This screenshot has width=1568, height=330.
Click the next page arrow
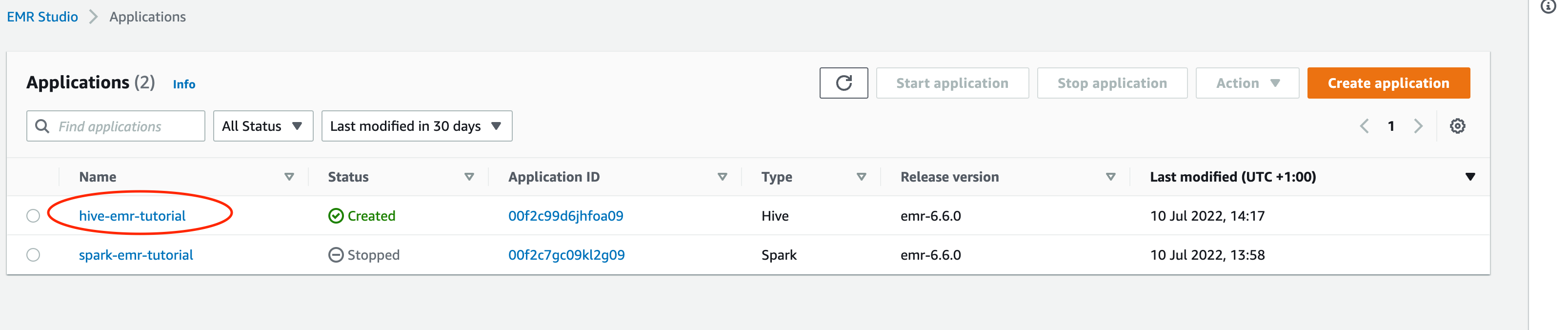tap(1418, 126)
